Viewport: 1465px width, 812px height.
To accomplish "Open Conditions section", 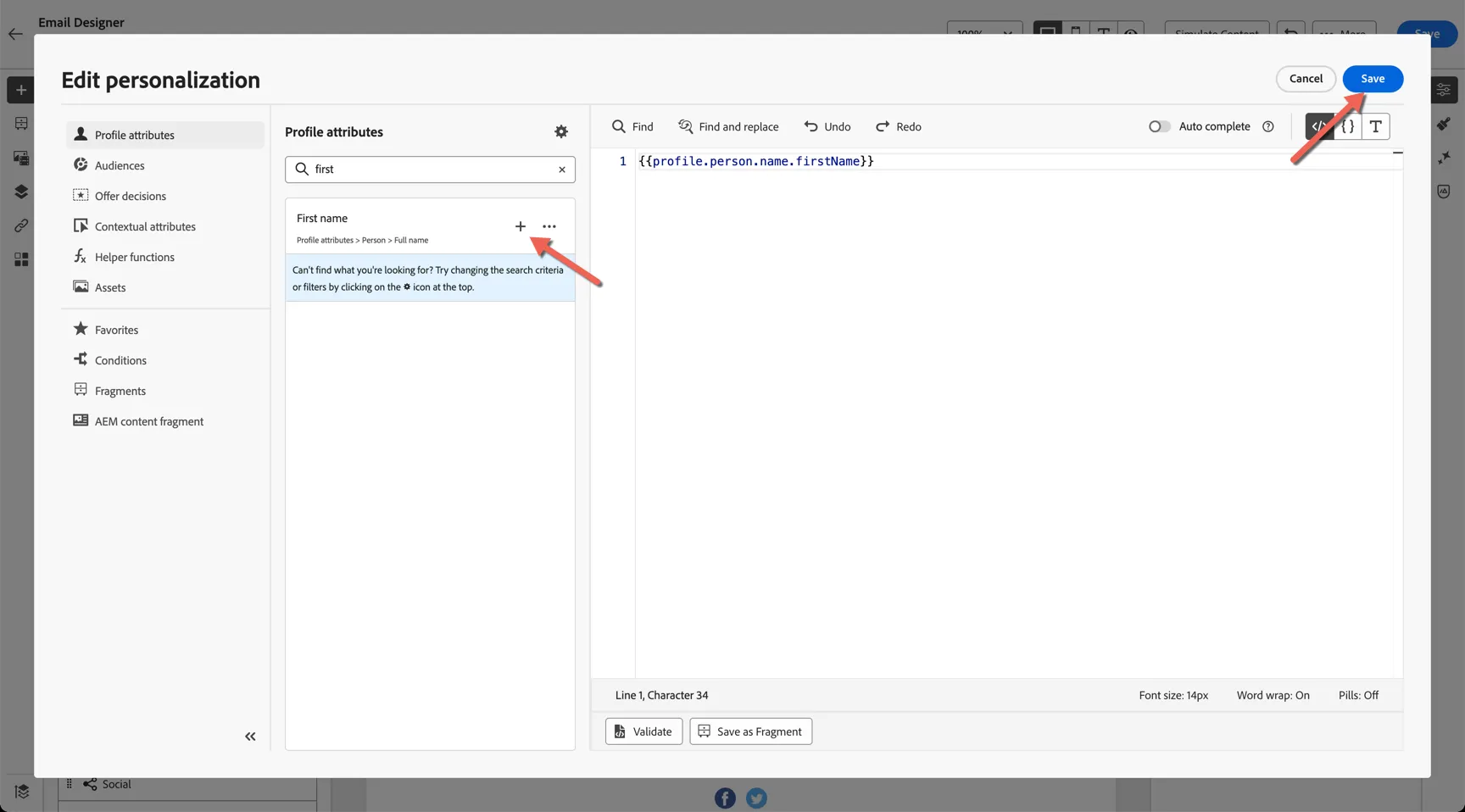I will 165,360.
